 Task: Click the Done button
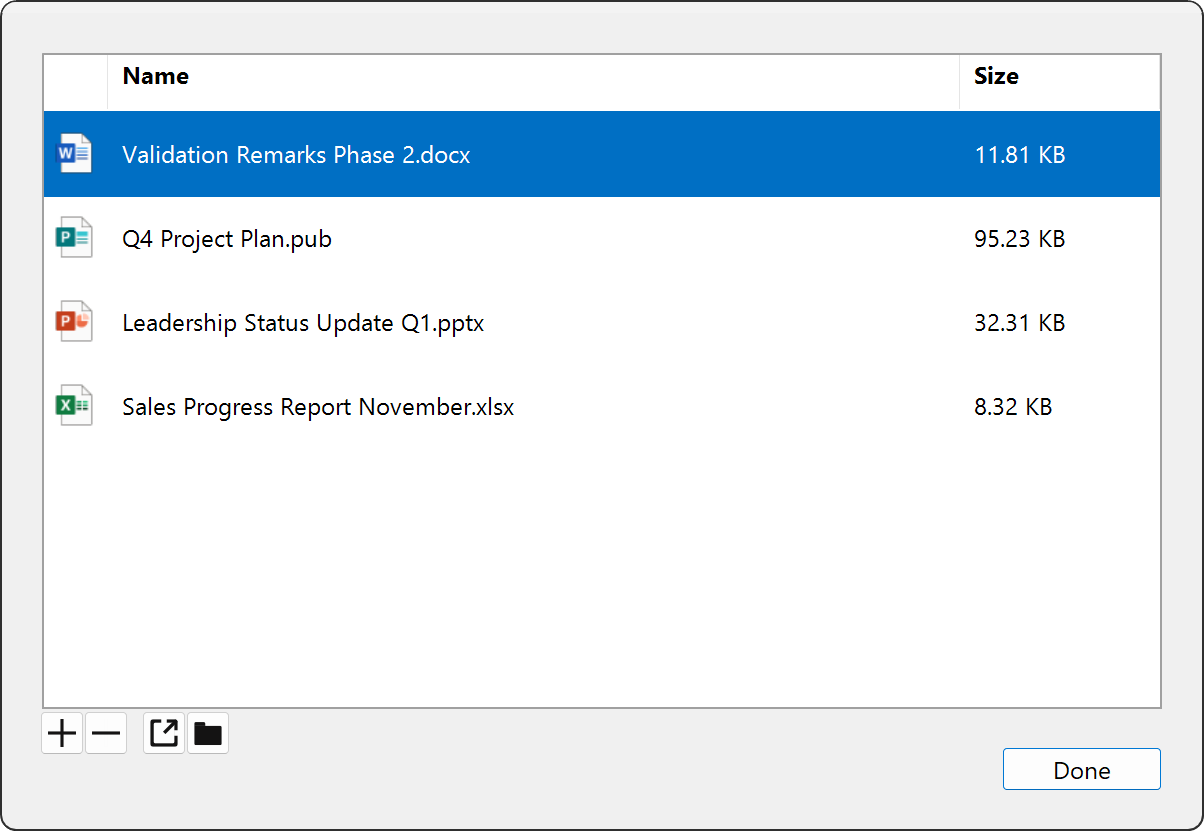tap(1081, 769)
